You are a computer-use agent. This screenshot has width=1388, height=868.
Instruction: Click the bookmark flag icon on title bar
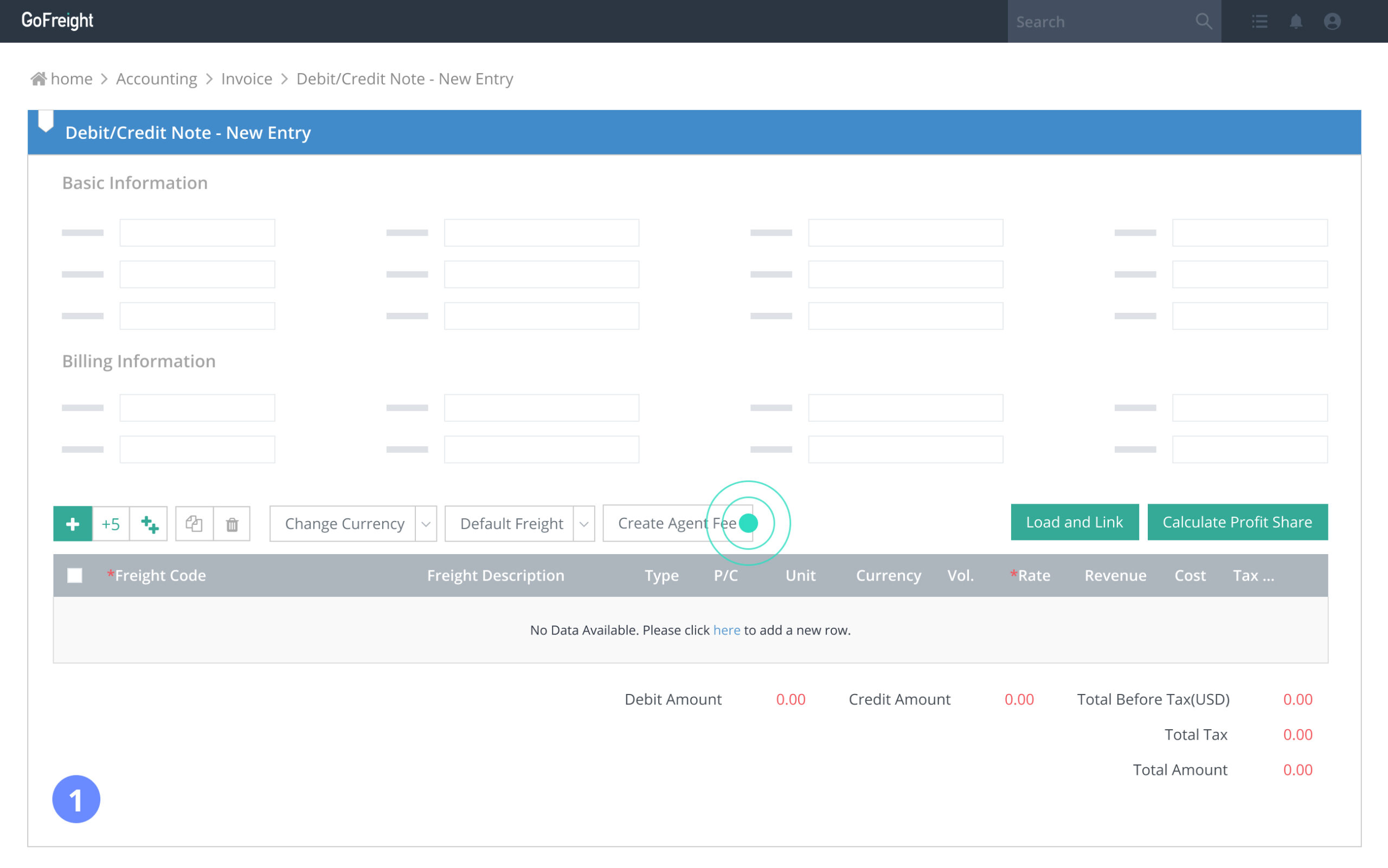[46, 121]
